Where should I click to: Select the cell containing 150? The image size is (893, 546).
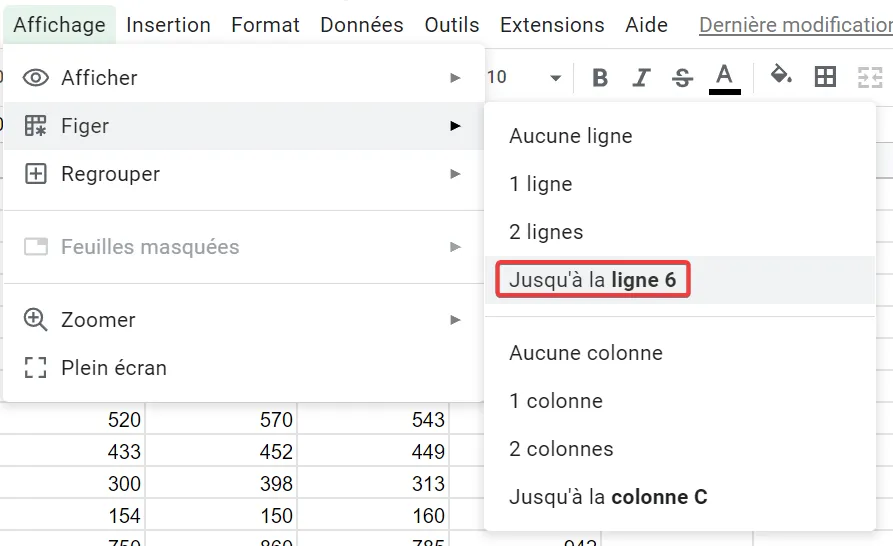tap(221, 515)
